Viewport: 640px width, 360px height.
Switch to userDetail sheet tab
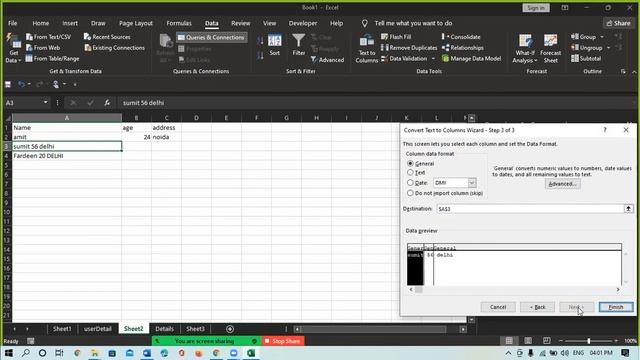tap(98, 329)
